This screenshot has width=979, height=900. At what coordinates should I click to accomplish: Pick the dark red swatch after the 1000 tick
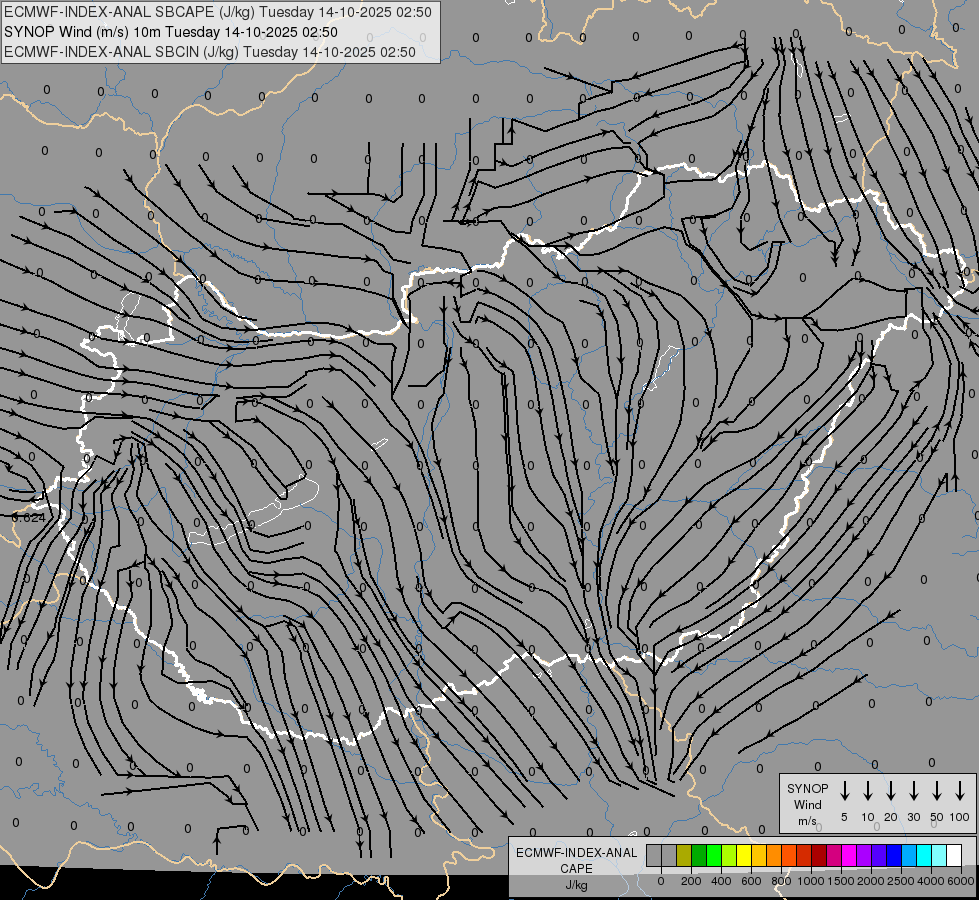pos(819,855)
